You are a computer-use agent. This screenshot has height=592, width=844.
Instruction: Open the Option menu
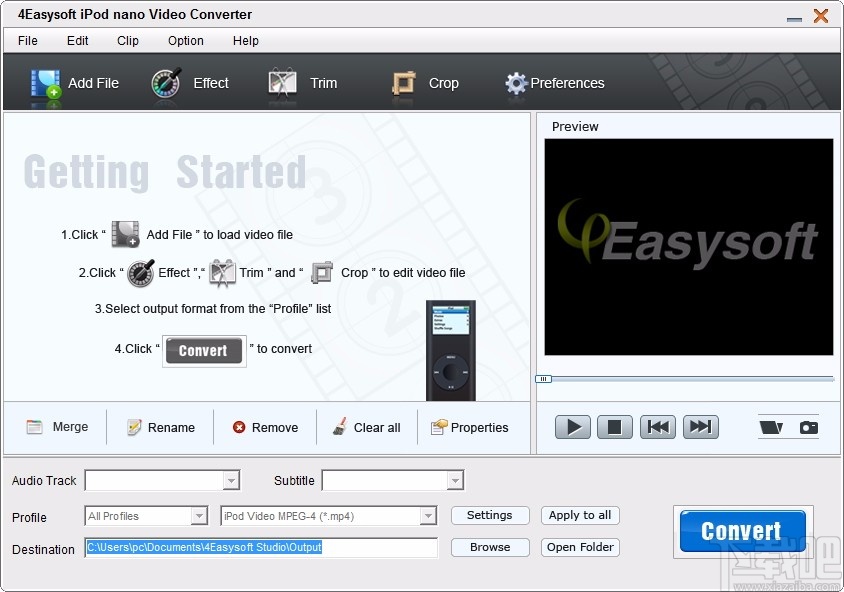pyautogui.click(x=185, y=41)
